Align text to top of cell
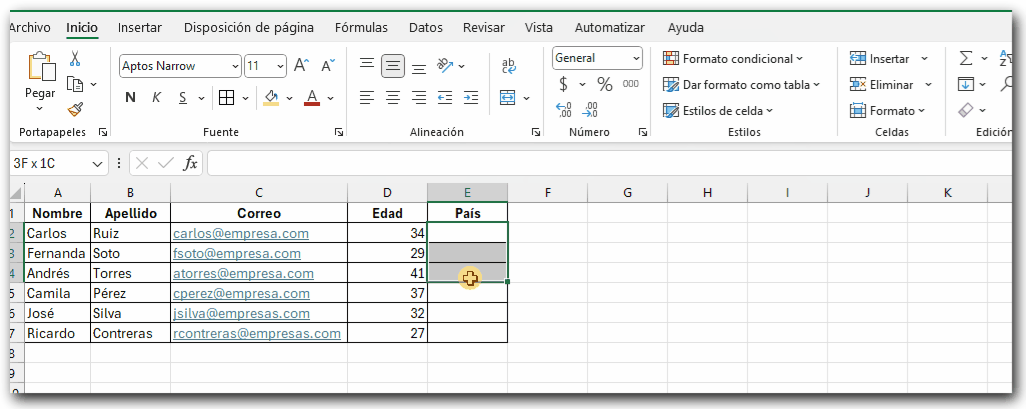The height and width of the screenshot is (409, 1026). pos(367,65)
